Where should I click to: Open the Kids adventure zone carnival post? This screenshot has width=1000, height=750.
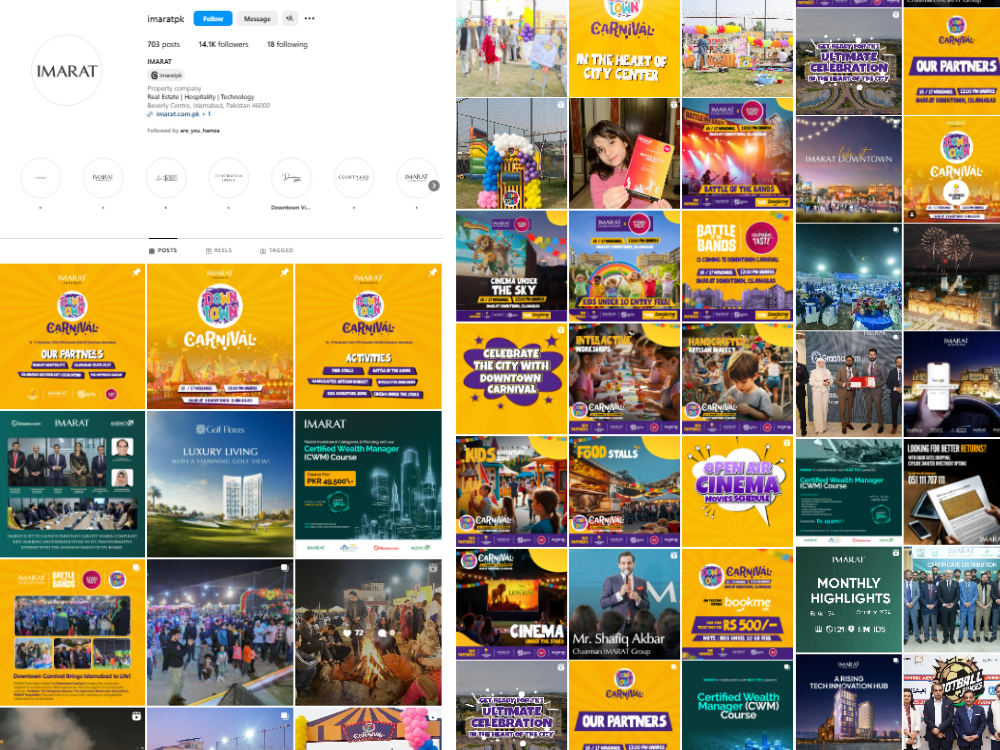point(511,491)
